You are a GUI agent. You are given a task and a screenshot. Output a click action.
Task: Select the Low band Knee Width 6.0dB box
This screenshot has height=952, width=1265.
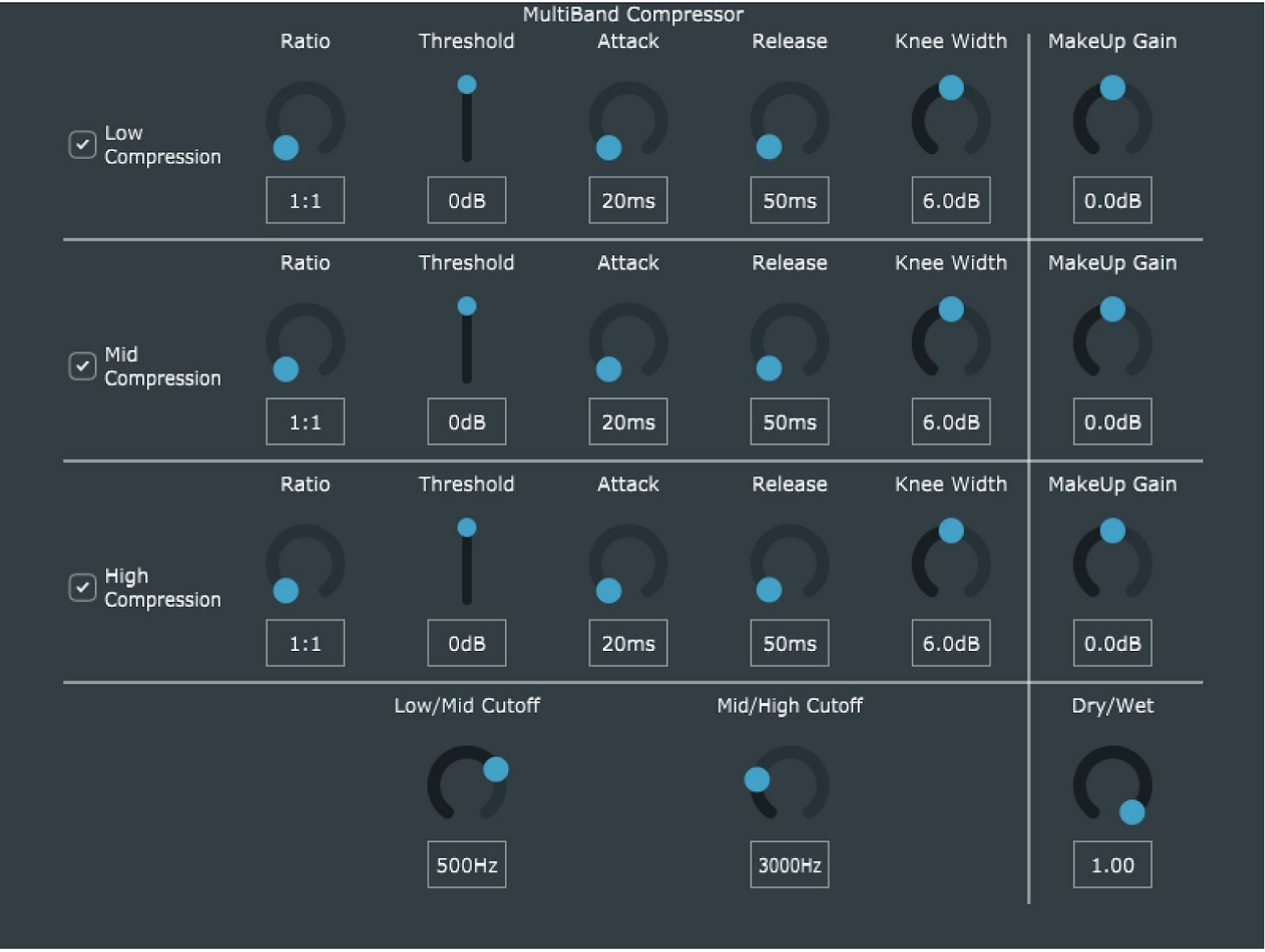950,200
